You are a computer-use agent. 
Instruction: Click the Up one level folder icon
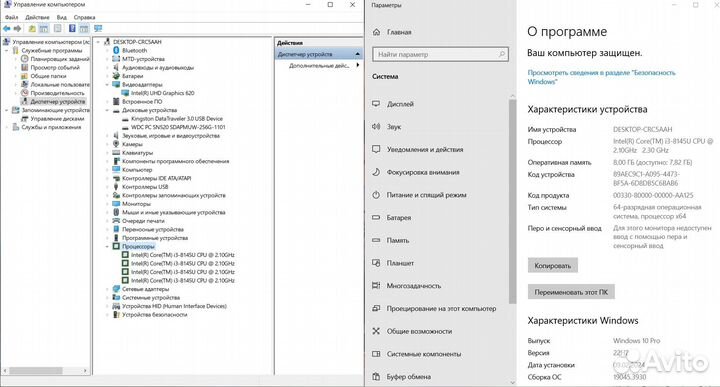click(x=32, y=28)
